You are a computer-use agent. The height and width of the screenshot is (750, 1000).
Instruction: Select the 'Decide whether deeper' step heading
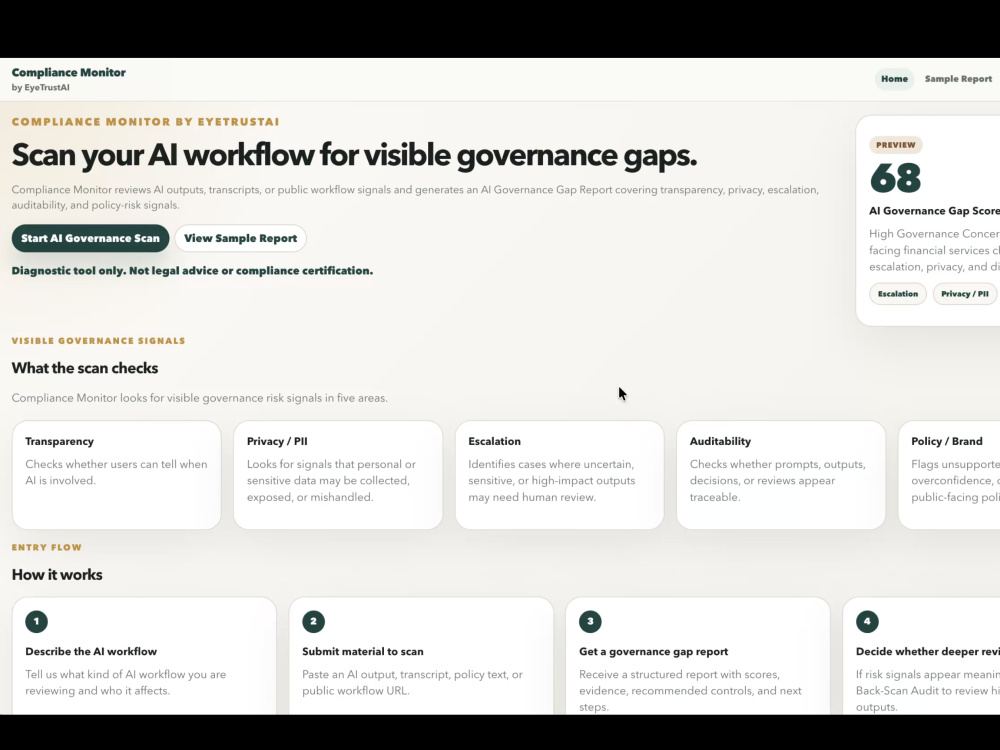point(928,652)
